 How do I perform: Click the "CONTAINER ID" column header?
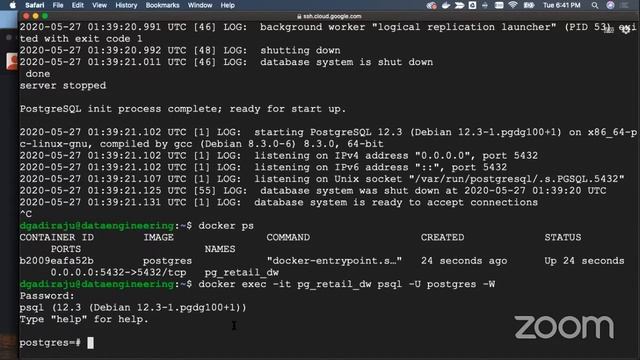click(56, 238)
